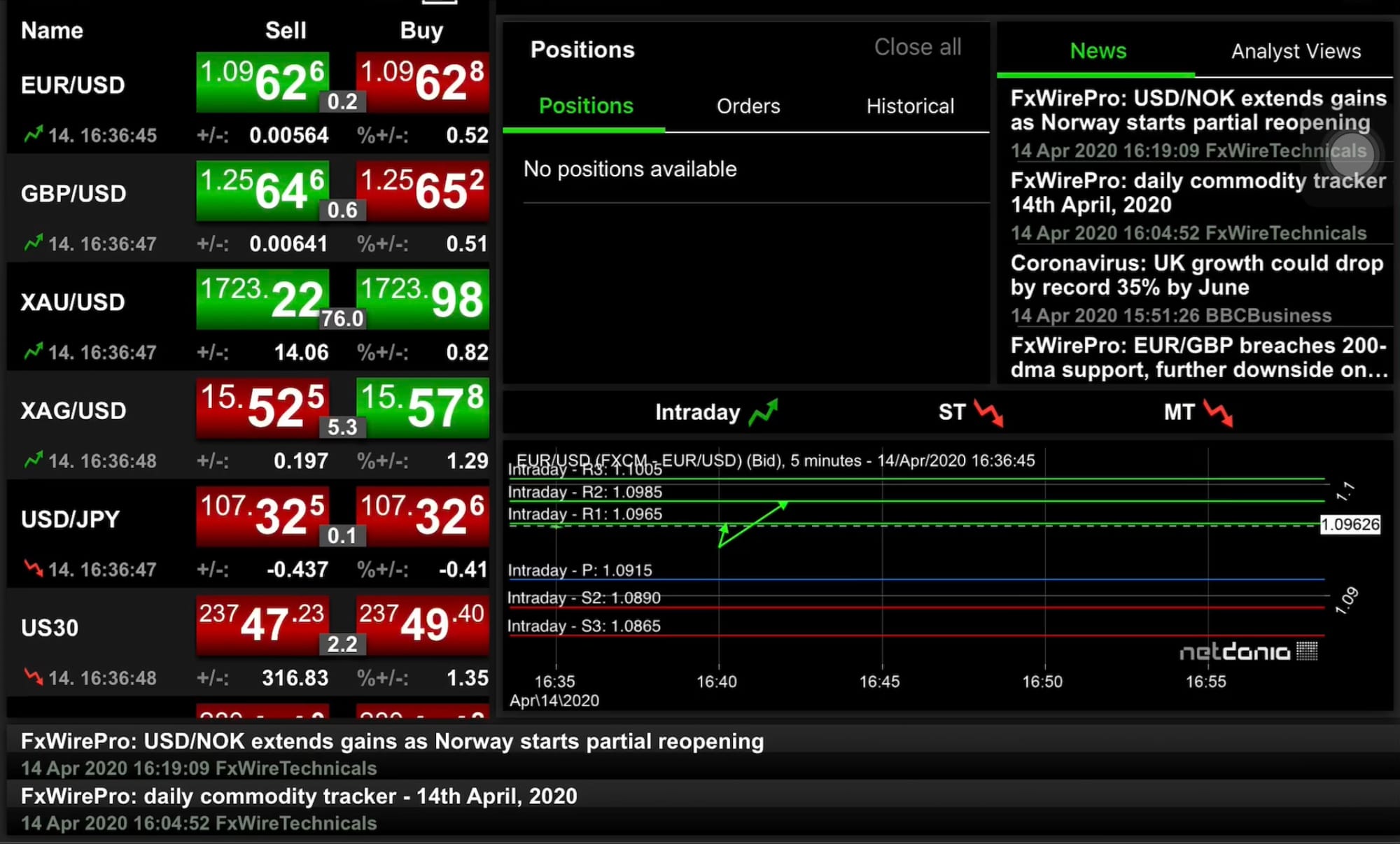Select the News tab
1400x844 pixels.
[1098, 51]
